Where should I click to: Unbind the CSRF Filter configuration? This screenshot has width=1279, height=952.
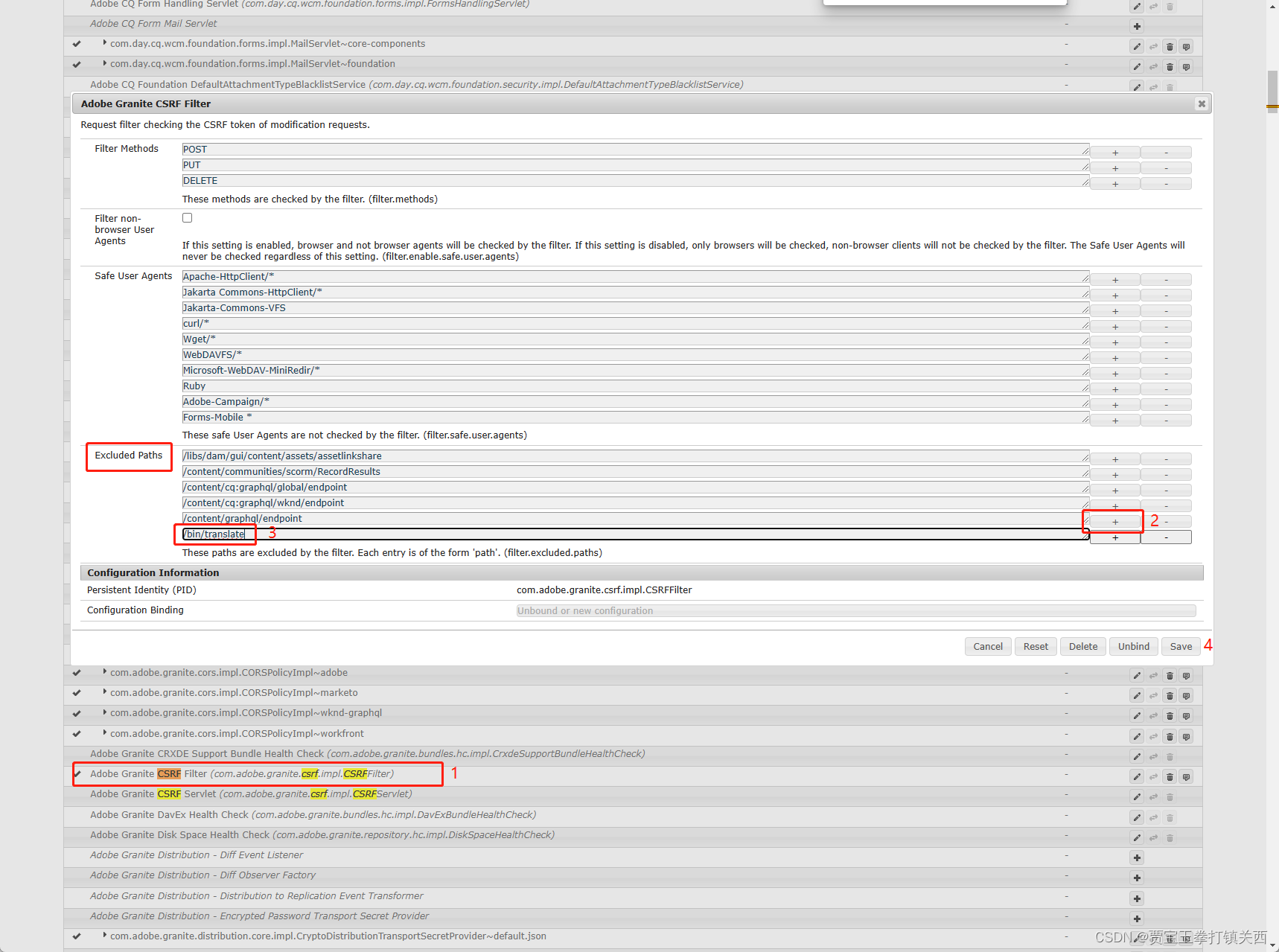click(x=1134, y=646)
